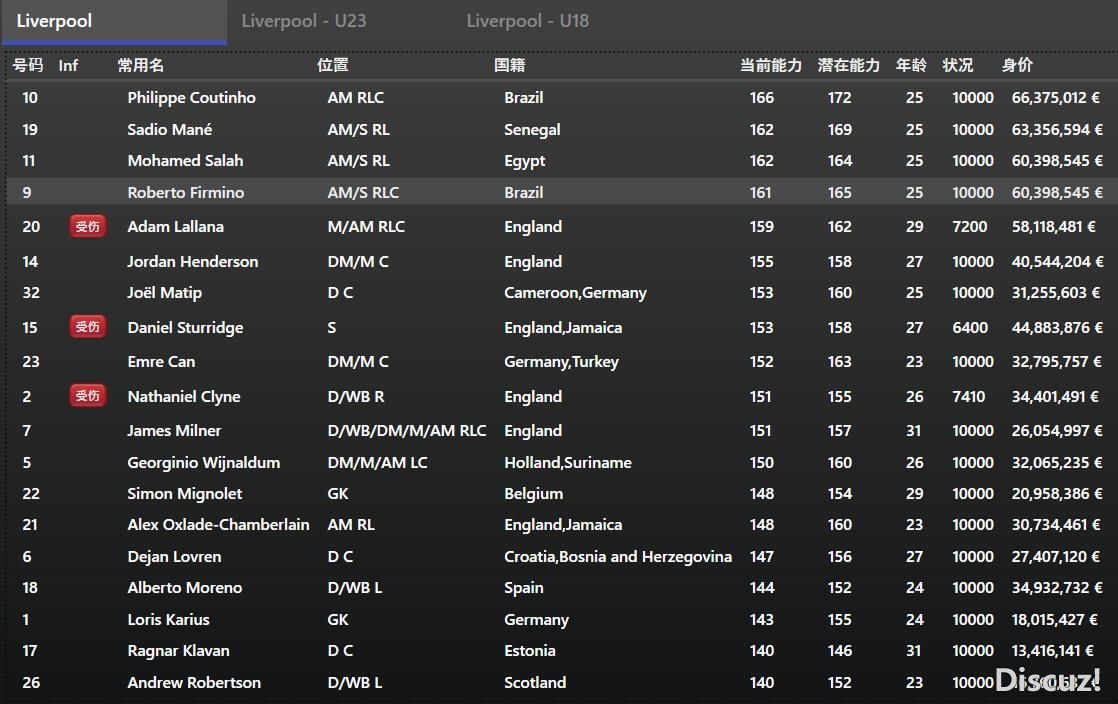Click the Holland,Suriname nationality cell

pos(568,463)
